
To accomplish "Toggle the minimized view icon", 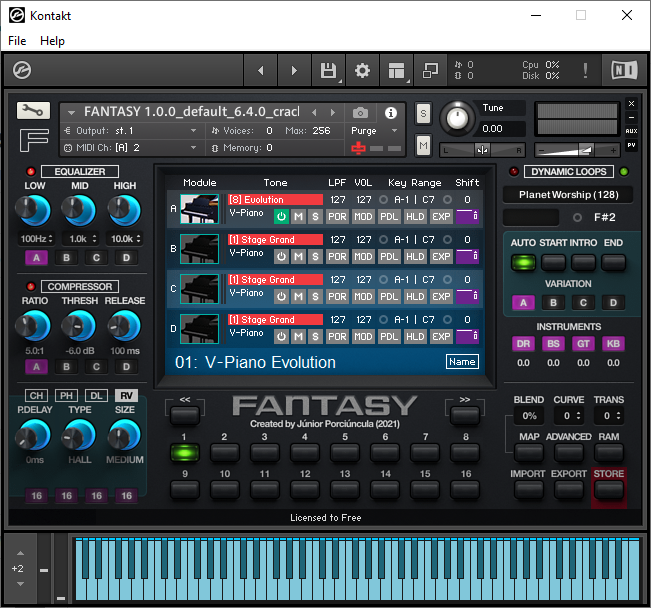I will [x=430, y=71].
